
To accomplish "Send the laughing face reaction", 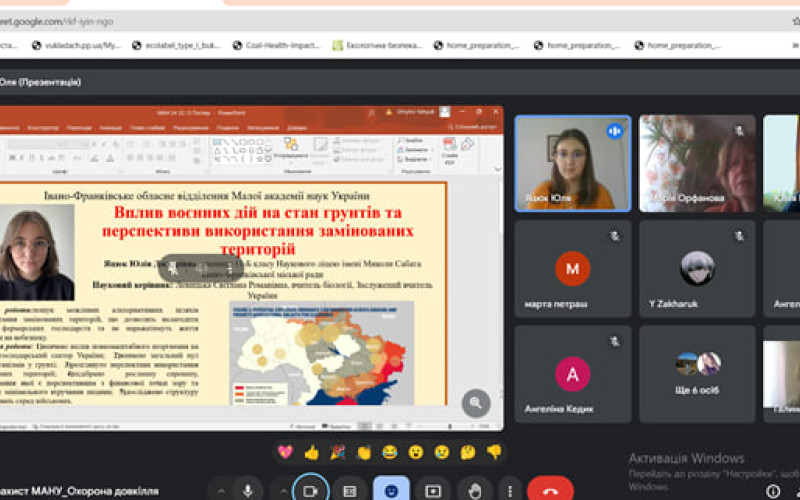I will click(390, 452).
